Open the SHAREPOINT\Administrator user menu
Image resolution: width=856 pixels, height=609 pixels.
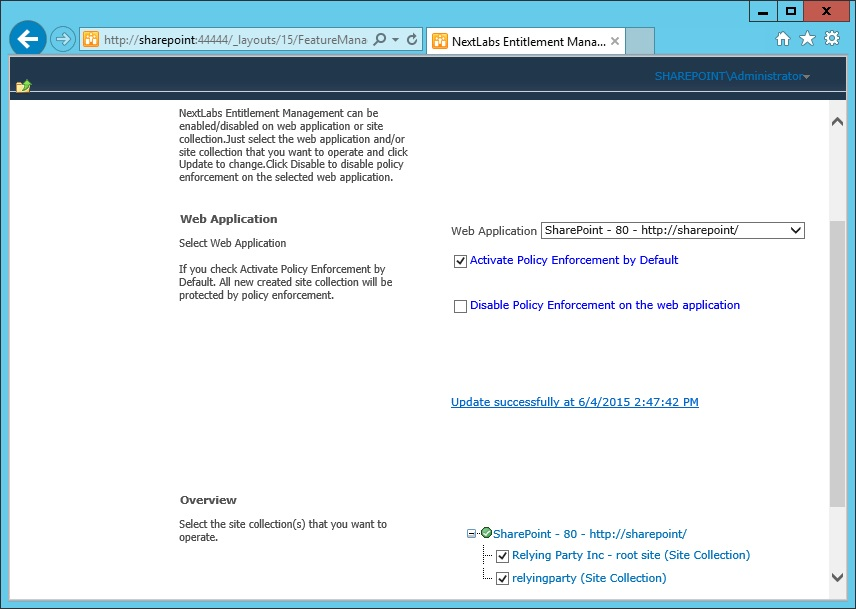point(732,76)
